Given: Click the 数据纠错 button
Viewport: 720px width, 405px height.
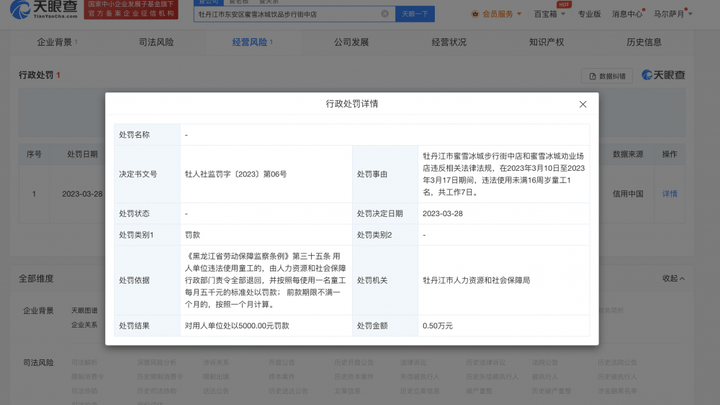Looking at the screenshot, I should 608,76.
